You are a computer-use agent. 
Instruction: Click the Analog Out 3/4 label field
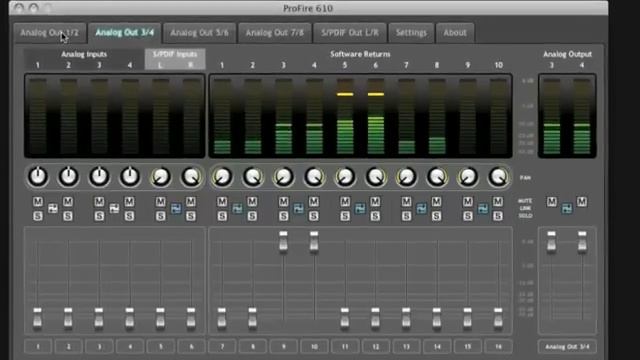point(567,347)
